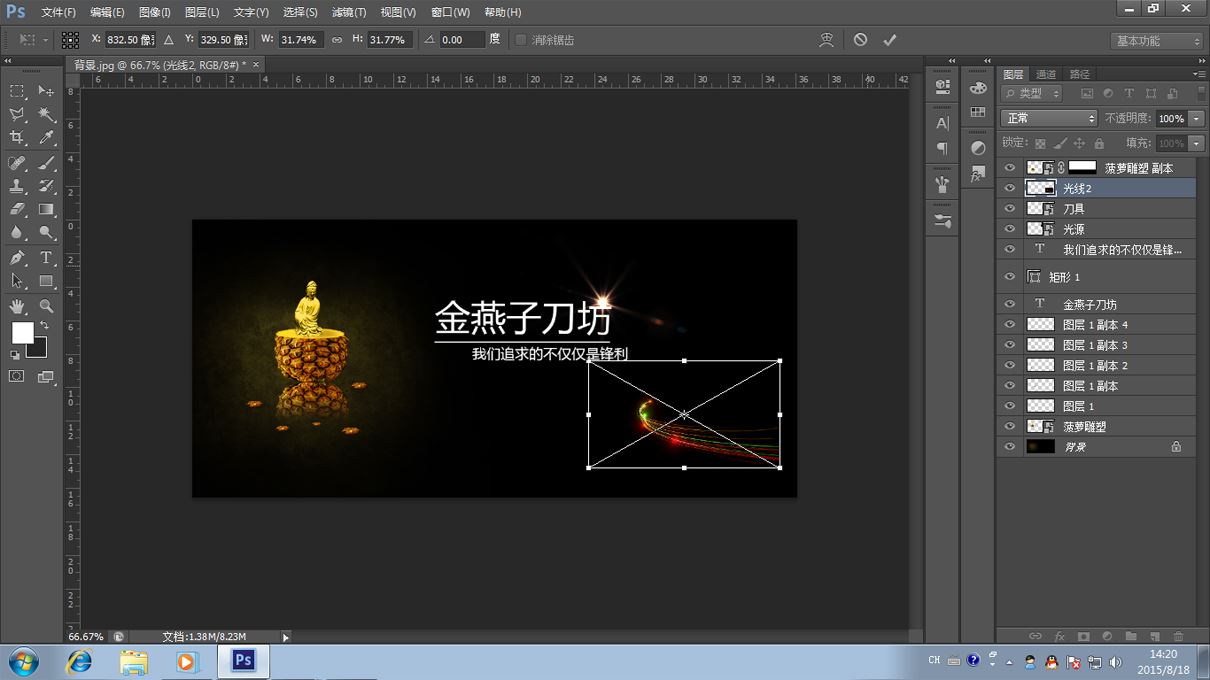The width and height of the screenshot is (1210, 680).
Task: Collapse the toolbox double-arrow
Action: click(8, 62)
